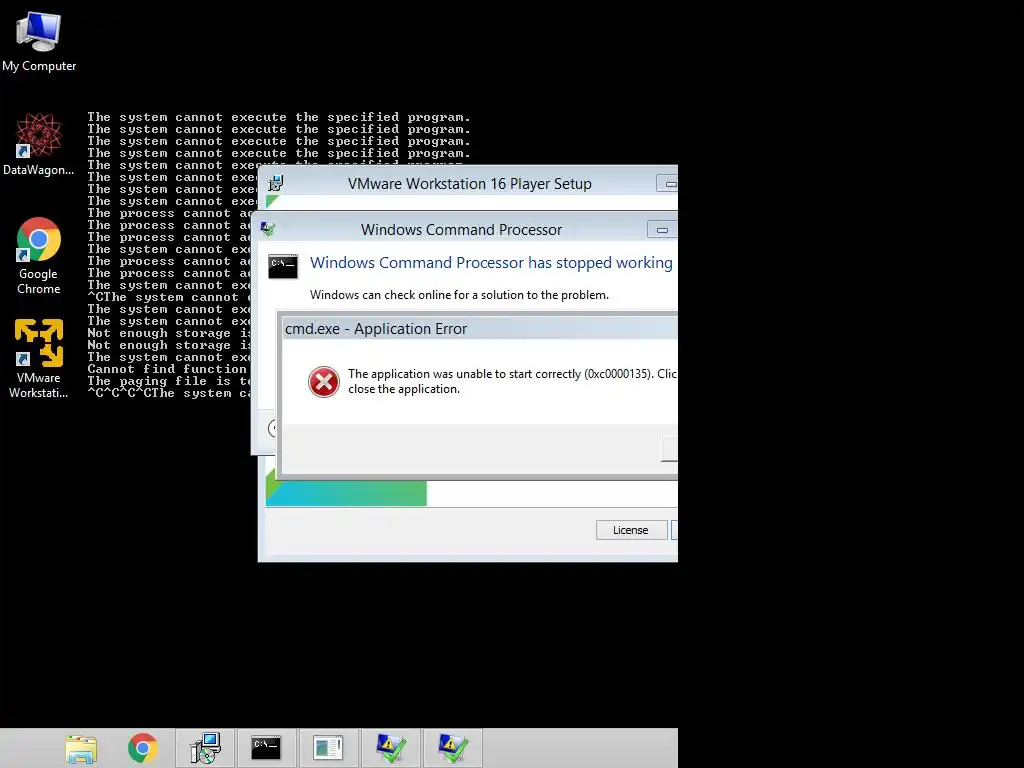
Task: Select the Command Prompt taskbar icon
Action: [266, 748]
